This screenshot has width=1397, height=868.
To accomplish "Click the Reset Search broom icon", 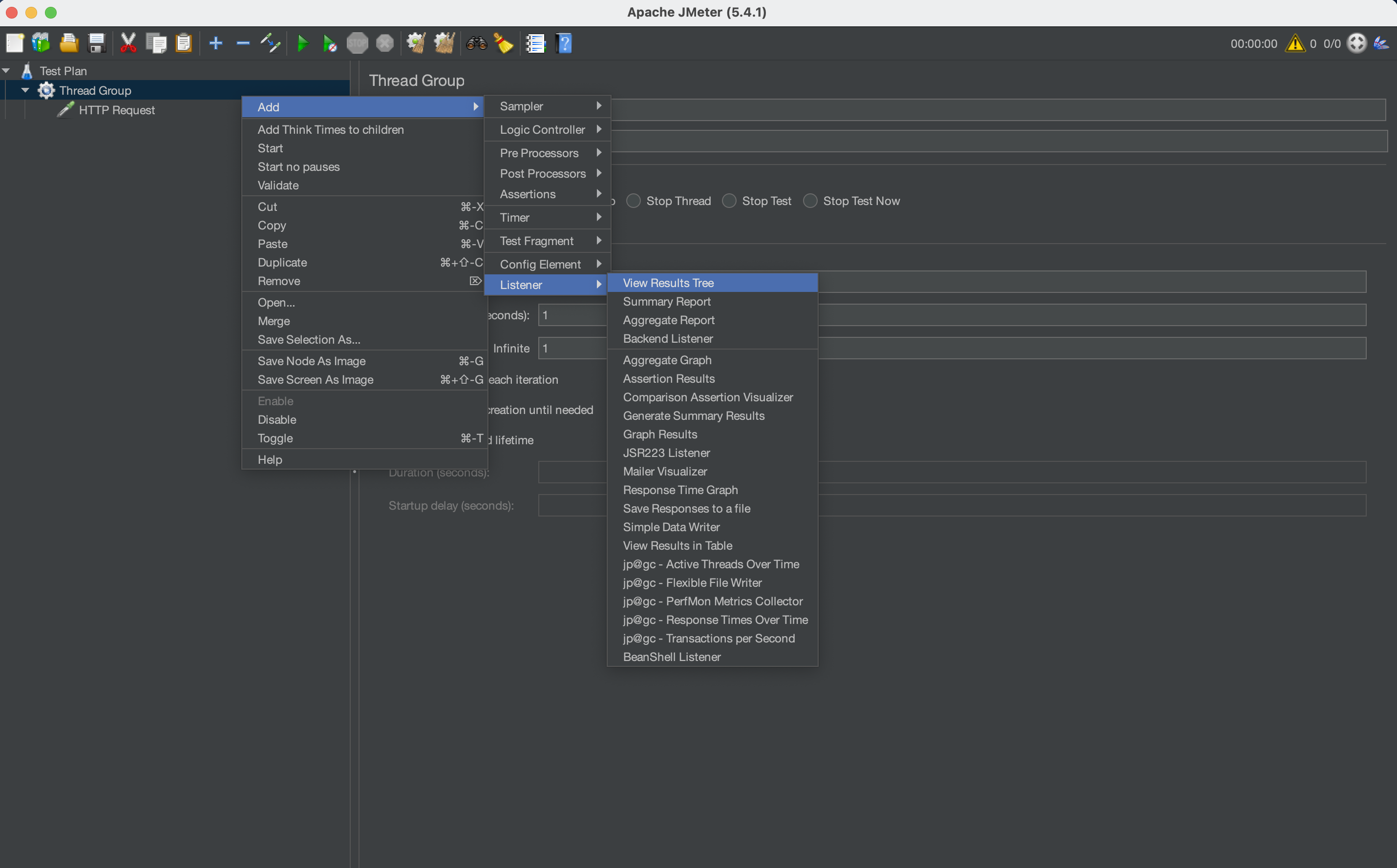I will click(504, 43).
